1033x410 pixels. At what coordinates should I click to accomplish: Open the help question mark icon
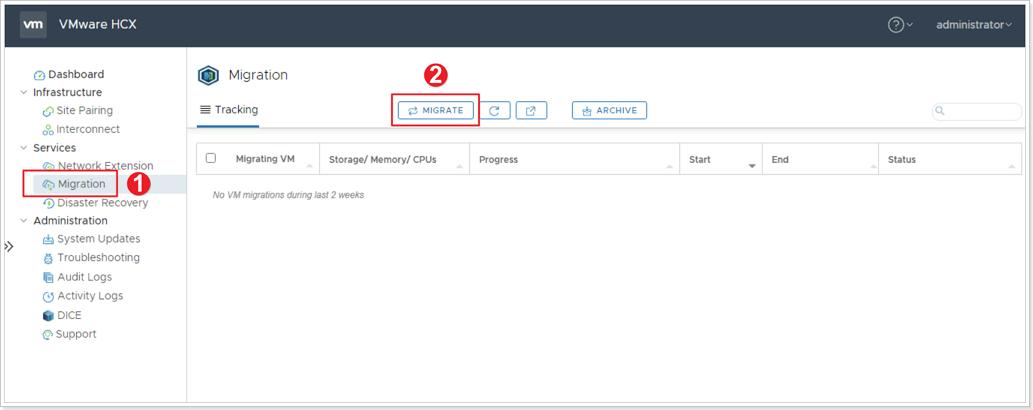pos(895,24)
